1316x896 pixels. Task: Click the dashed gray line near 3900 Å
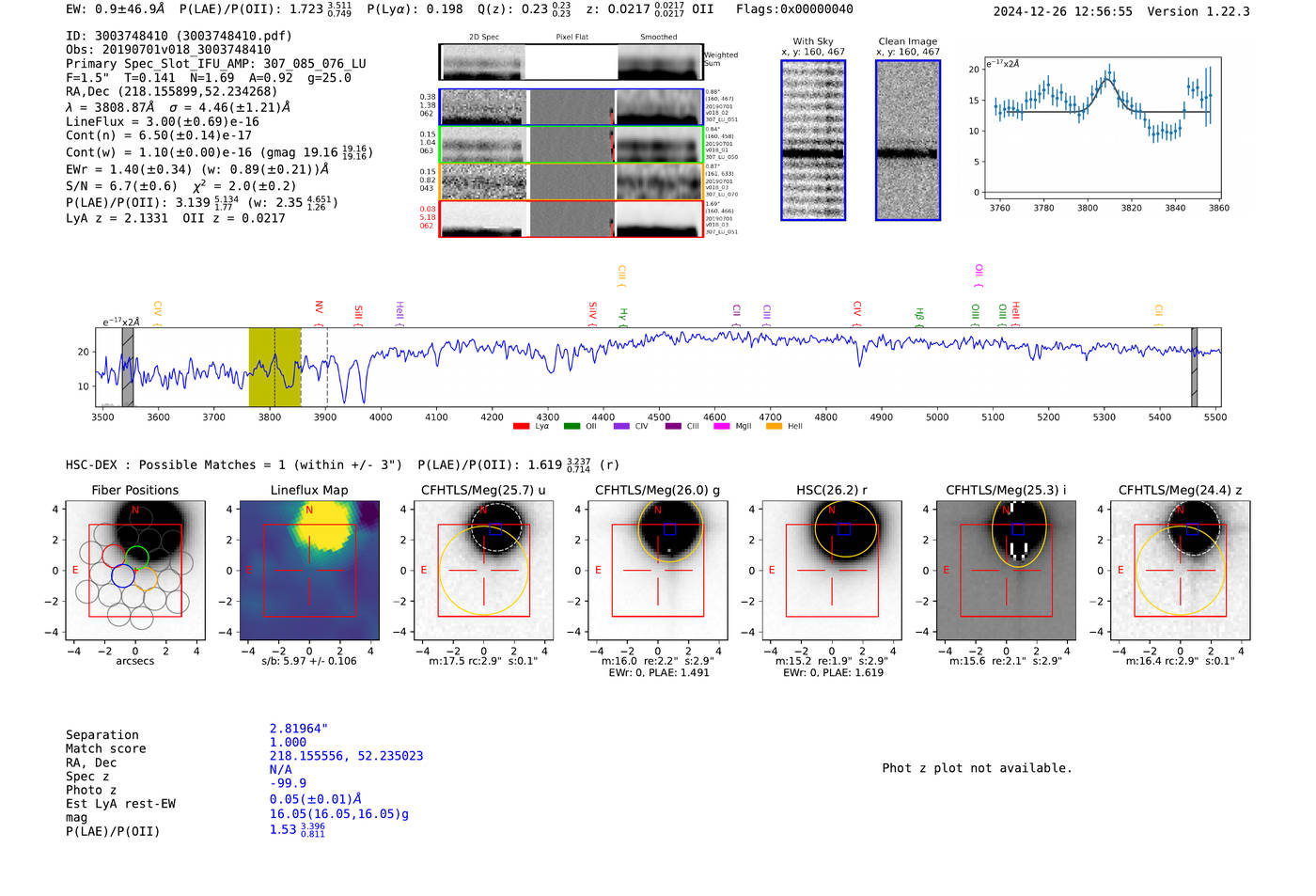(326, 367)
